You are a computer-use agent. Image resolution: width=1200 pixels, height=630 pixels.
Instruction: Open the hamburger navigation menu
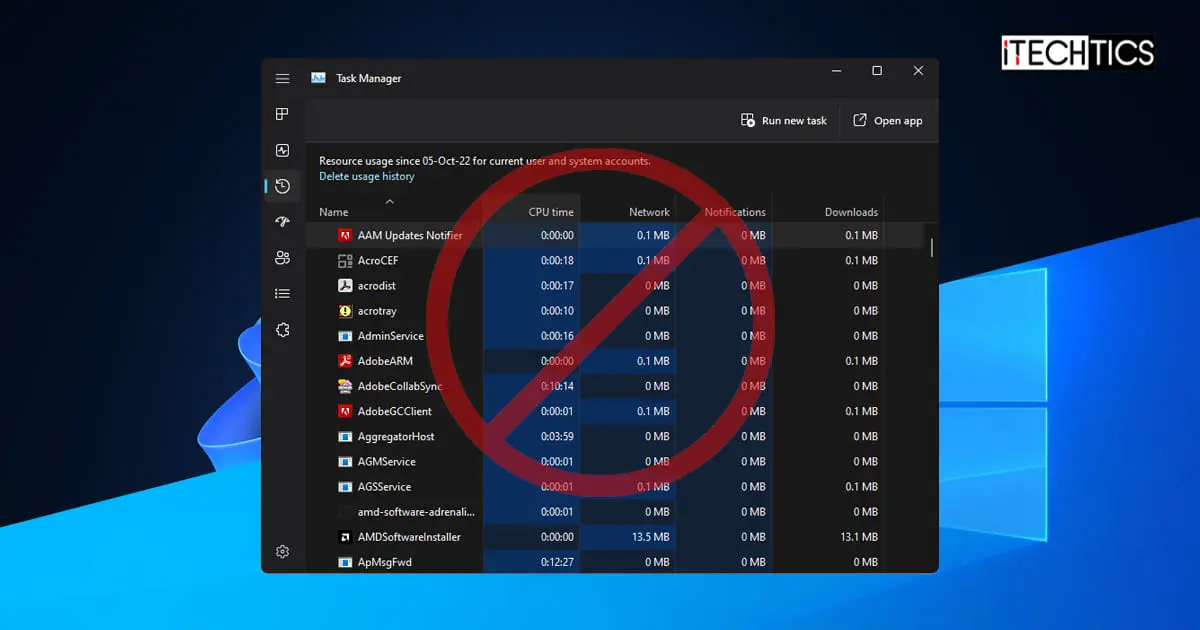click(283, 78)
